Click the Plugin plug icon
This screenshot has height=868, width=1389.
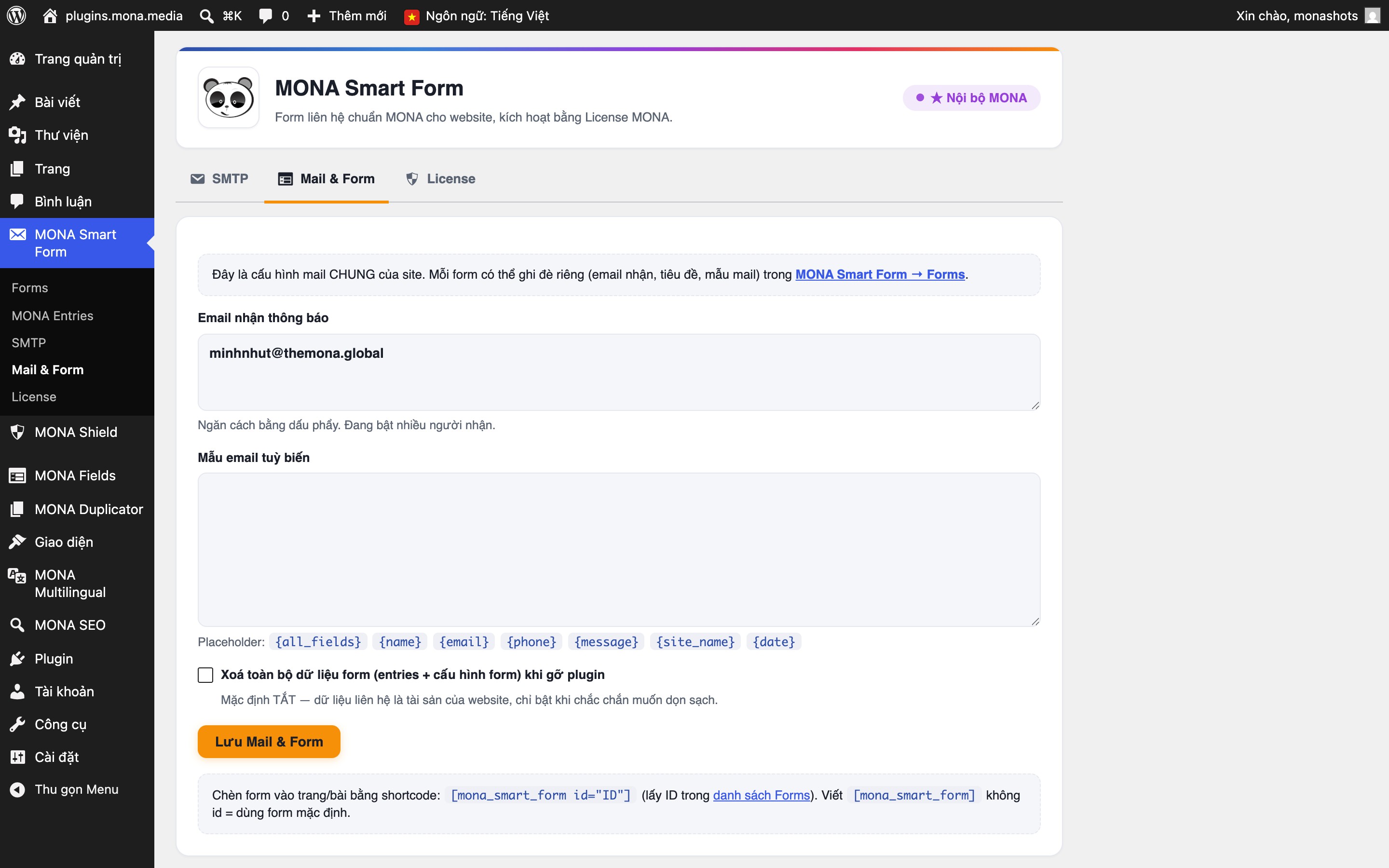pos(17,658)
